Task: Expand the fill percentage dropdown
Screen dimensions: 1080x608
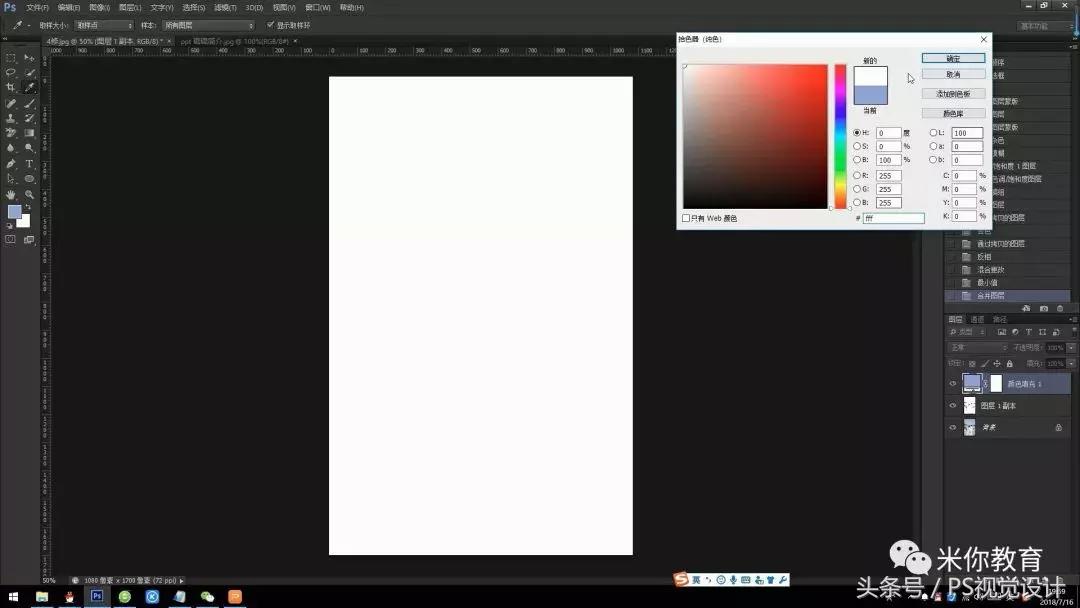Action: click(1070, 362)
